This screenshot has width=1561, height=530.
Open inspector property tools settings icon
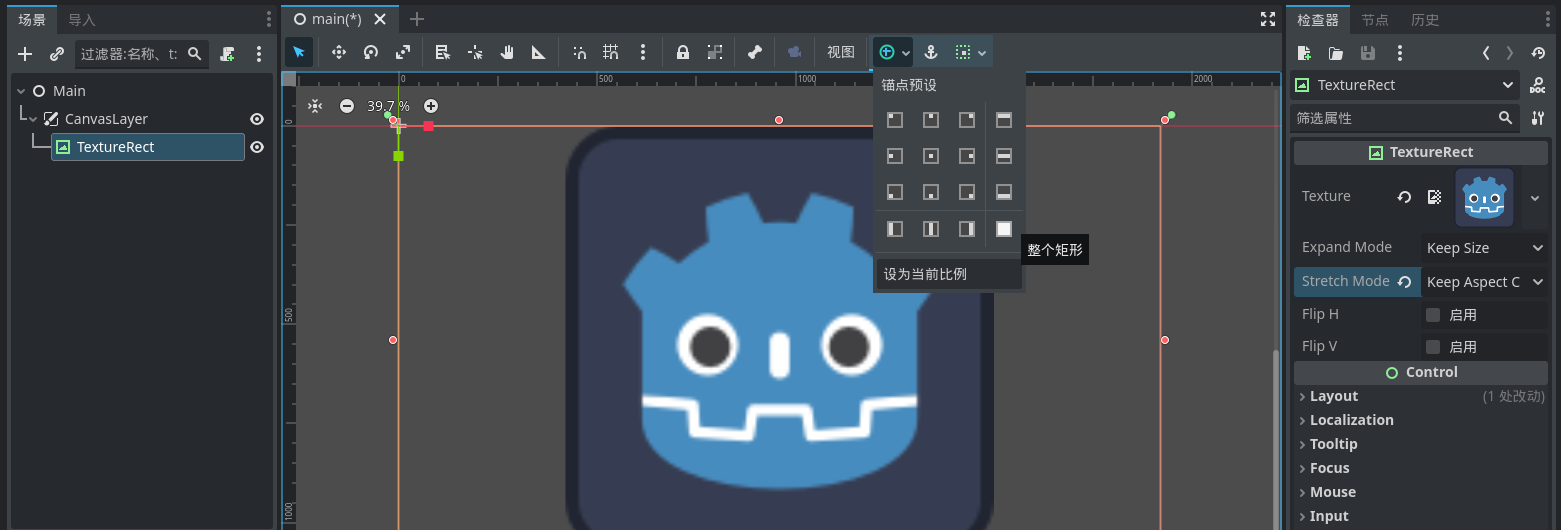(1538, 118)
